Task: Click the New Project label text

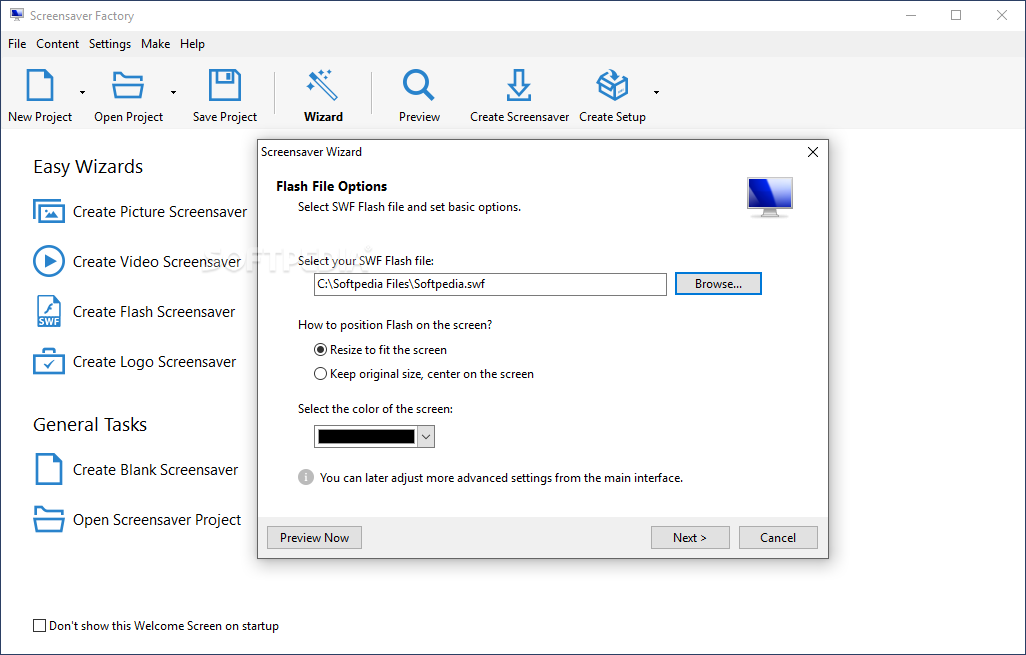Action: pos(40,116)
